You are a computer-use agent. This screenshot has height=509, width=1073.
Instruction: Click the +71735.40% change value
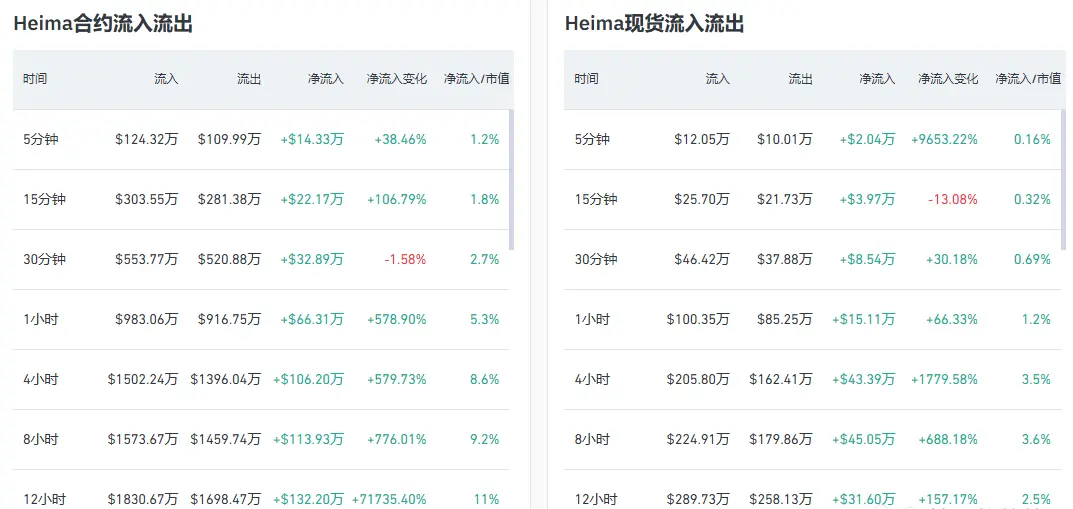click(x=389, y=499)
